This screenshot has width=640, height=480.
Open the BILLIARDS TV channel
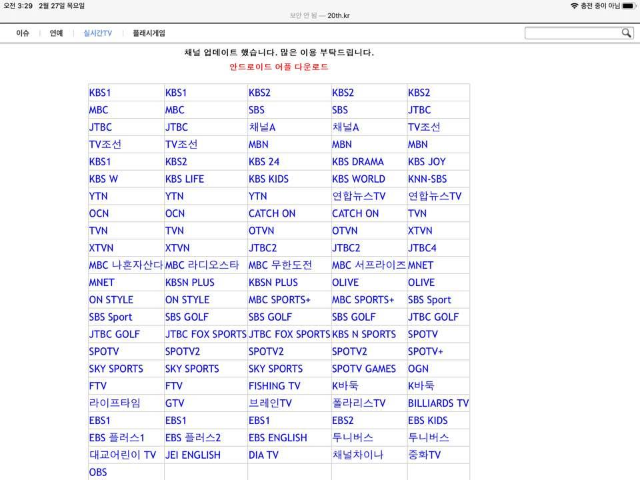click(438, 403)
